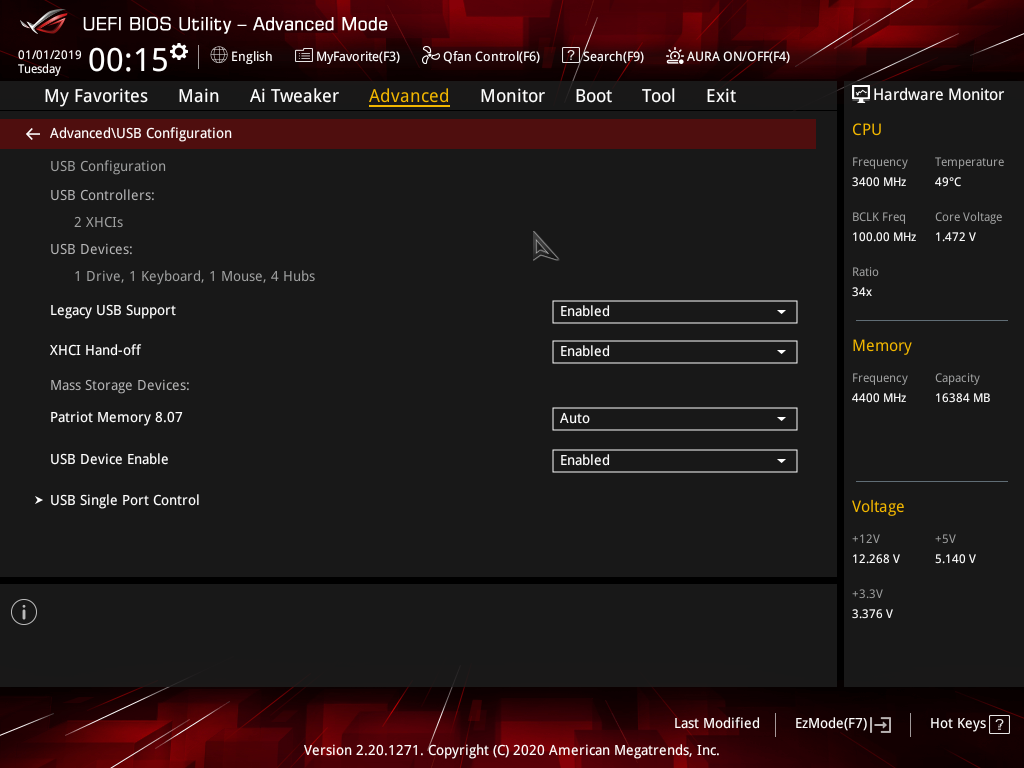1024x768 pixels.
Task: Click the Hot Keys question mark box
Action: pyautogui.click(x=999, y=724)
